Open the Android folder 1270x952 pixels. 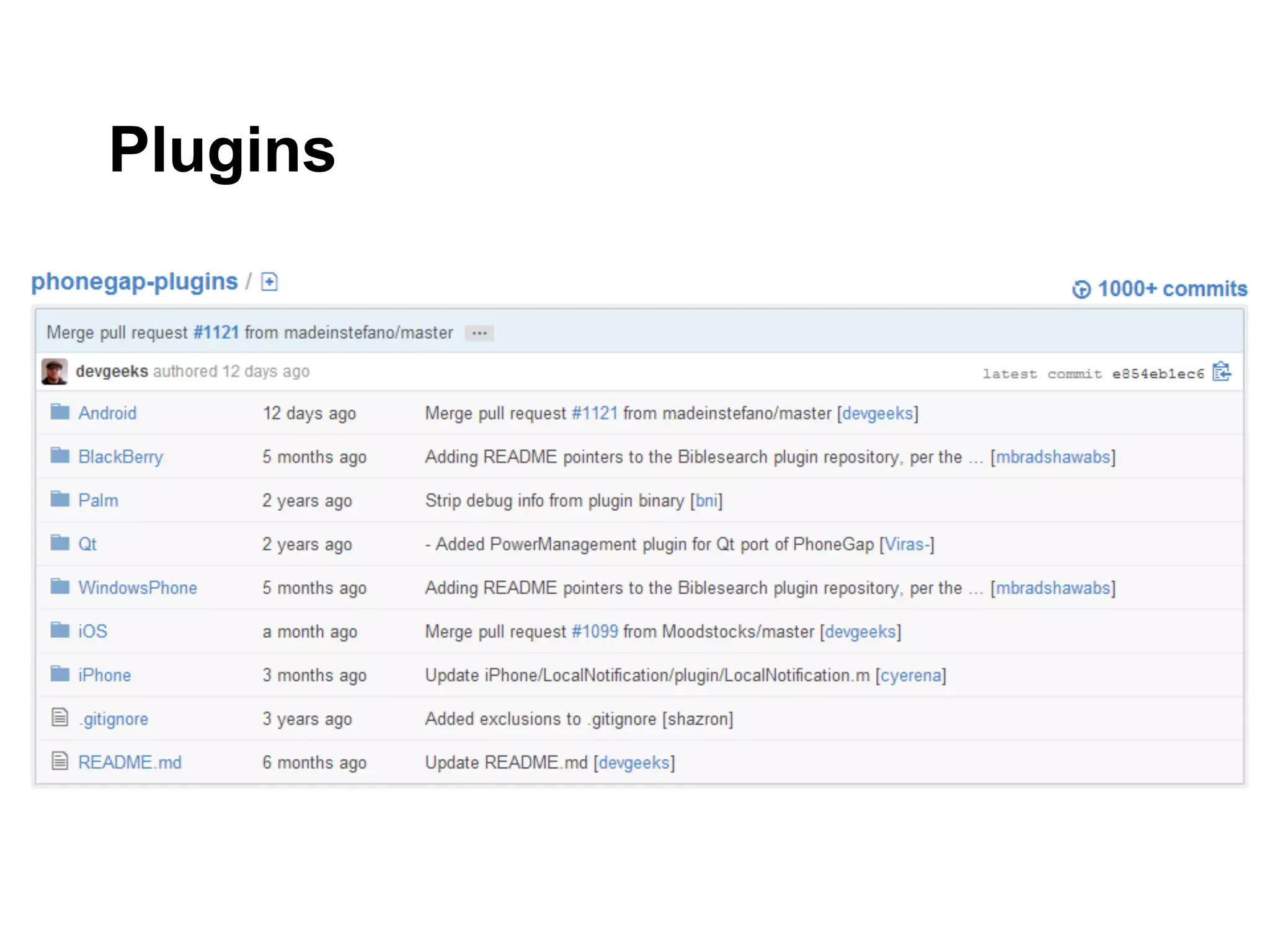tap(107, 413)
